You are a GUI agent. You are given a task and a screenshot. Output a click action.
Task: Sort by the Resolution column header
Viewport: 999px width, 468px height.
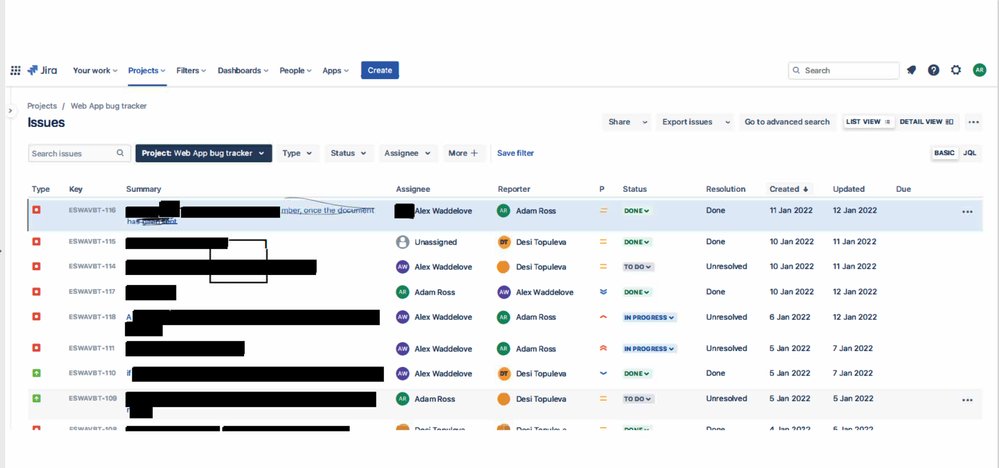(726, 189)
